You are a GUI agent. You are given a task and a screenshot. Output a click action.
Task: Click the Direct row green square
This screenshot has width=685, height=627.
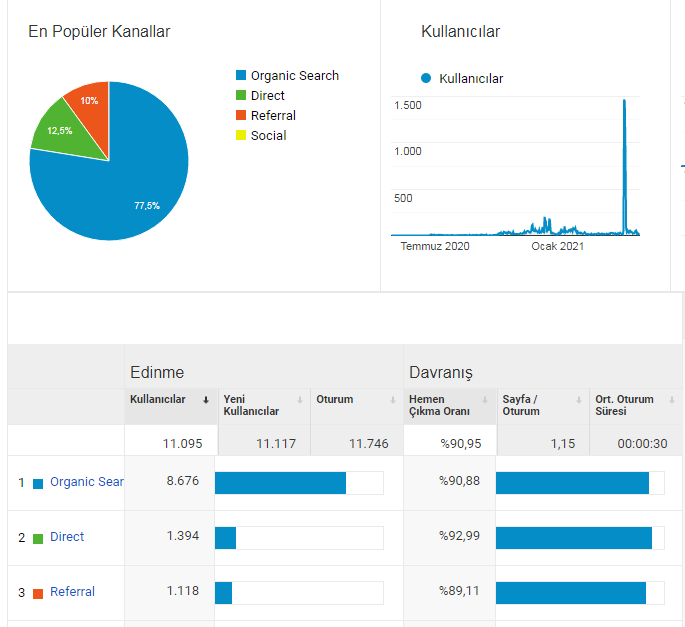point(38,539)
